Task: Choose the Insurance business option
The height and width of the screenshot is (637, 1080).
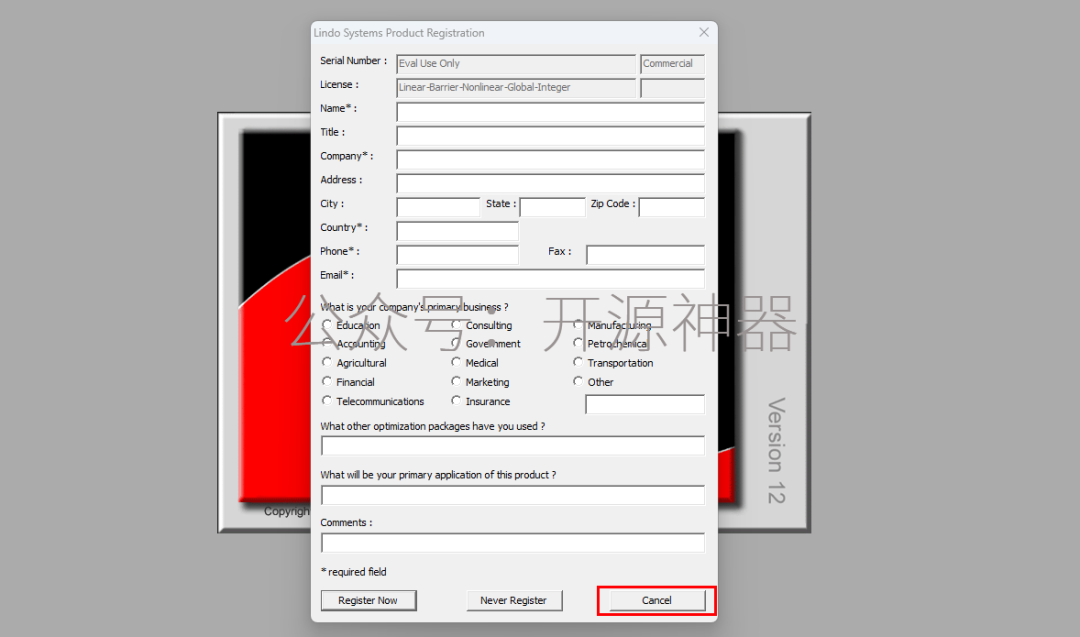Action: (456, 401)
